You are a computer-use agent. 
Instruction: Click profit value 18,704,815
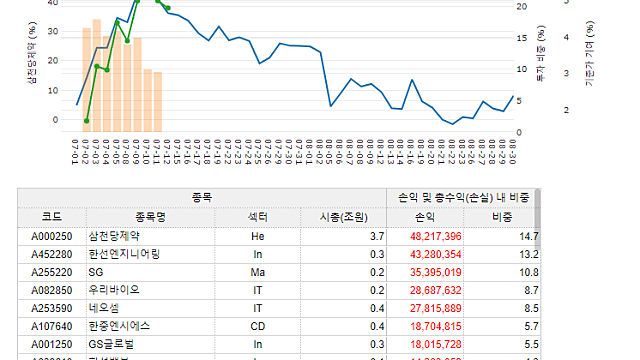436,326
